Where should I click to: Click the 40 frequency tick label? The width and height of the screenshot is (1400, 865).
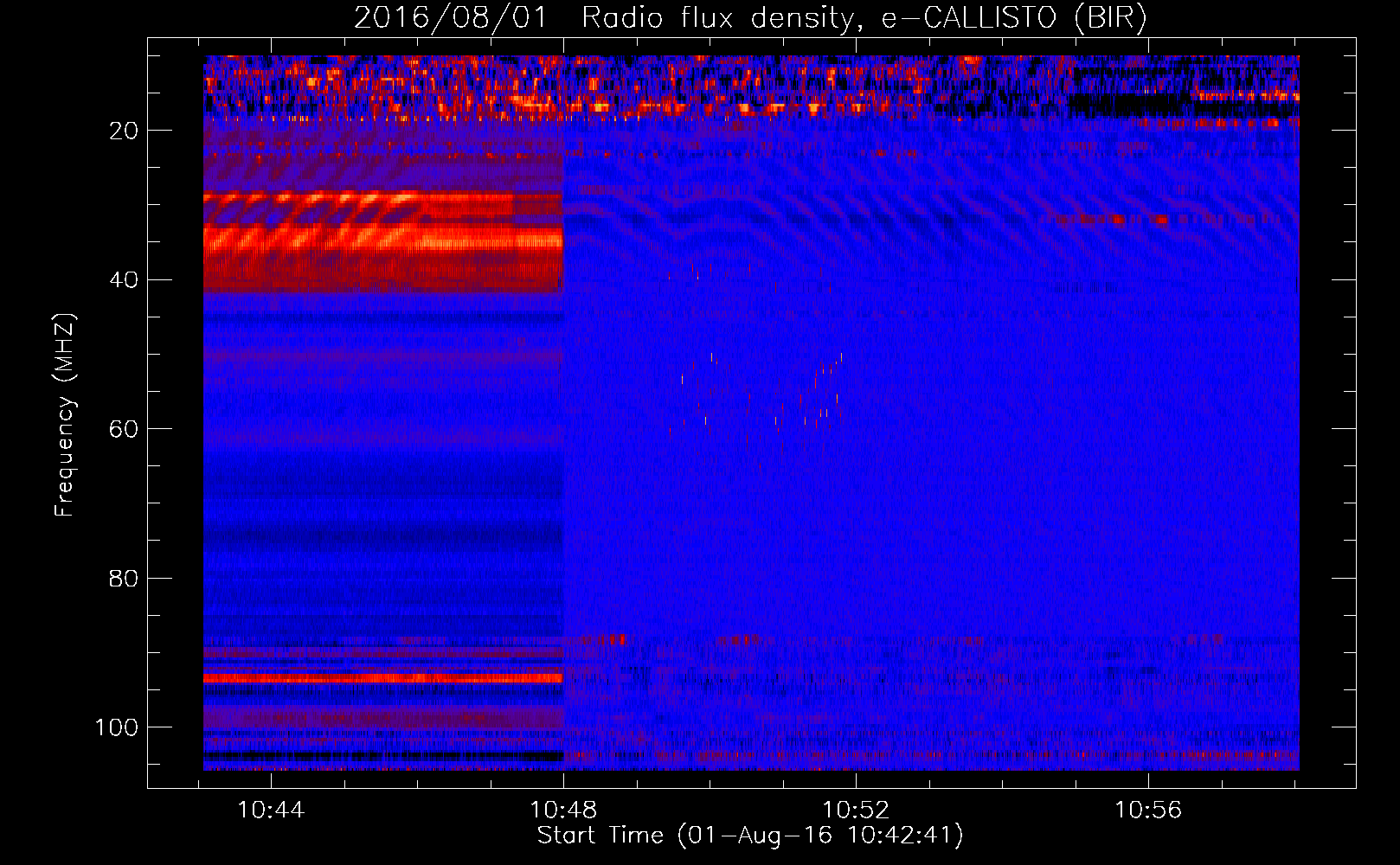click(x=124, y=280)
